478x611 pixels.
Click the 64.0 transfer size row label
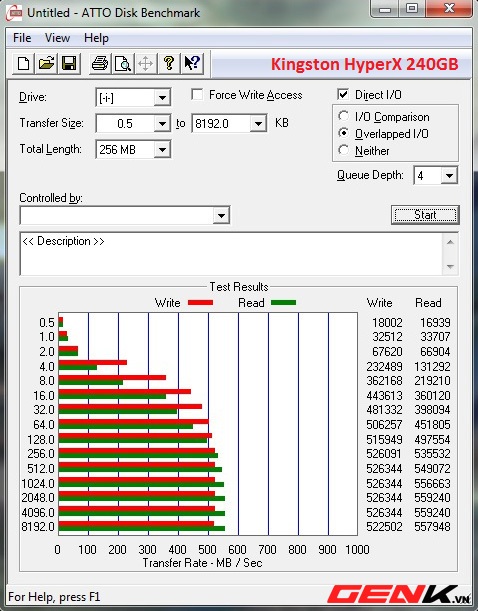(x=44, y=424)
